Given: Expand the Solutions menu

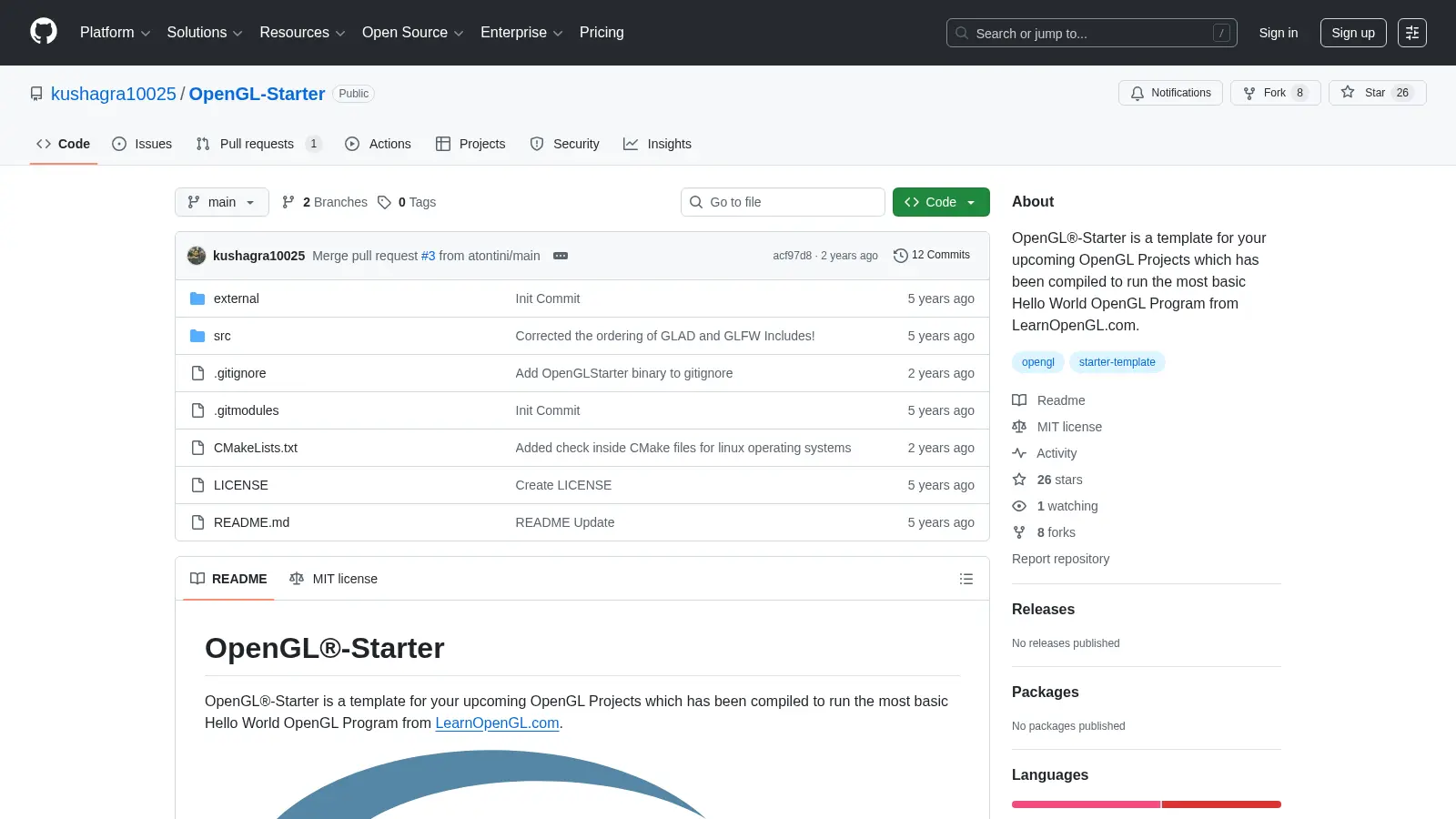Looking at the screenshot, I should point(205,33).
